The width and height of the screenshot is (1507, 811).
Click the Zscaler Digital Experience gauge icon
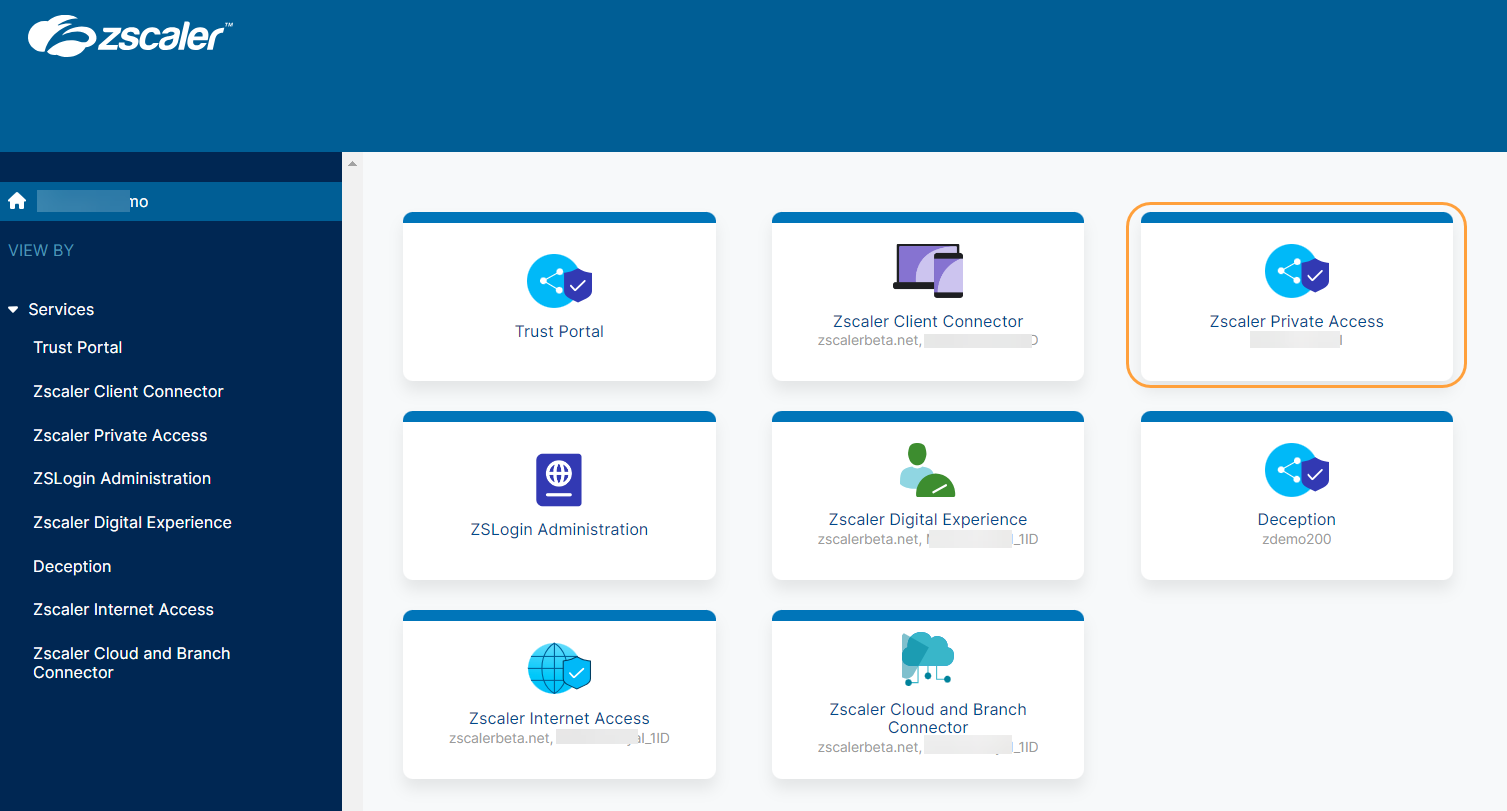tap(927, 470)
